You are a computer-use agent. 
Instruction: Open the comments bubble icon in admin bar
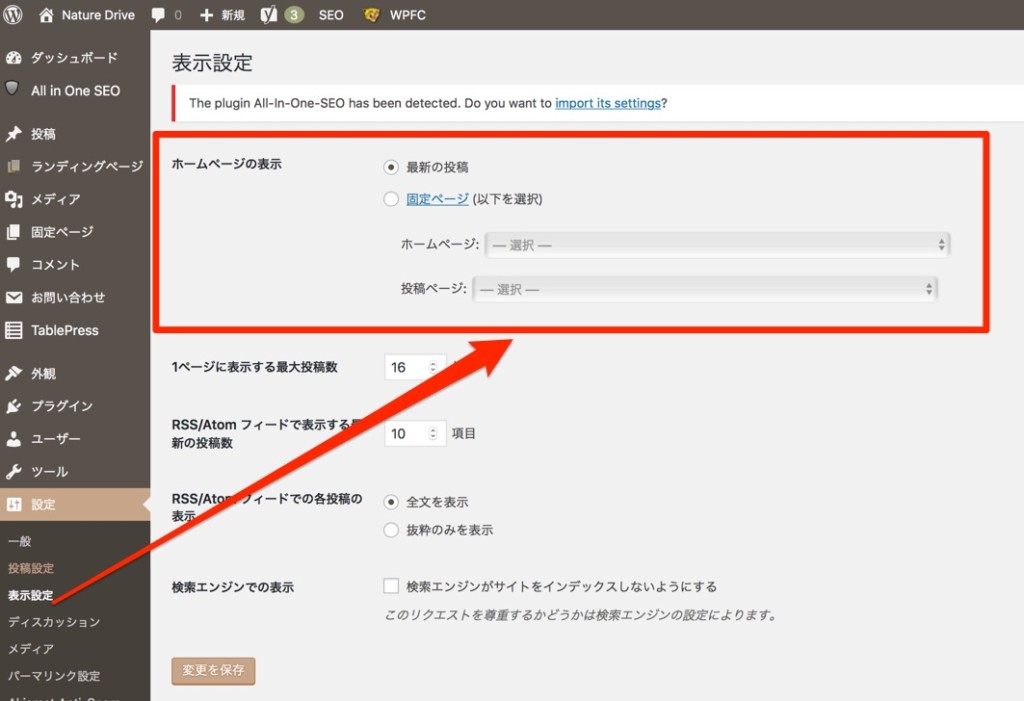pos(159,15)
